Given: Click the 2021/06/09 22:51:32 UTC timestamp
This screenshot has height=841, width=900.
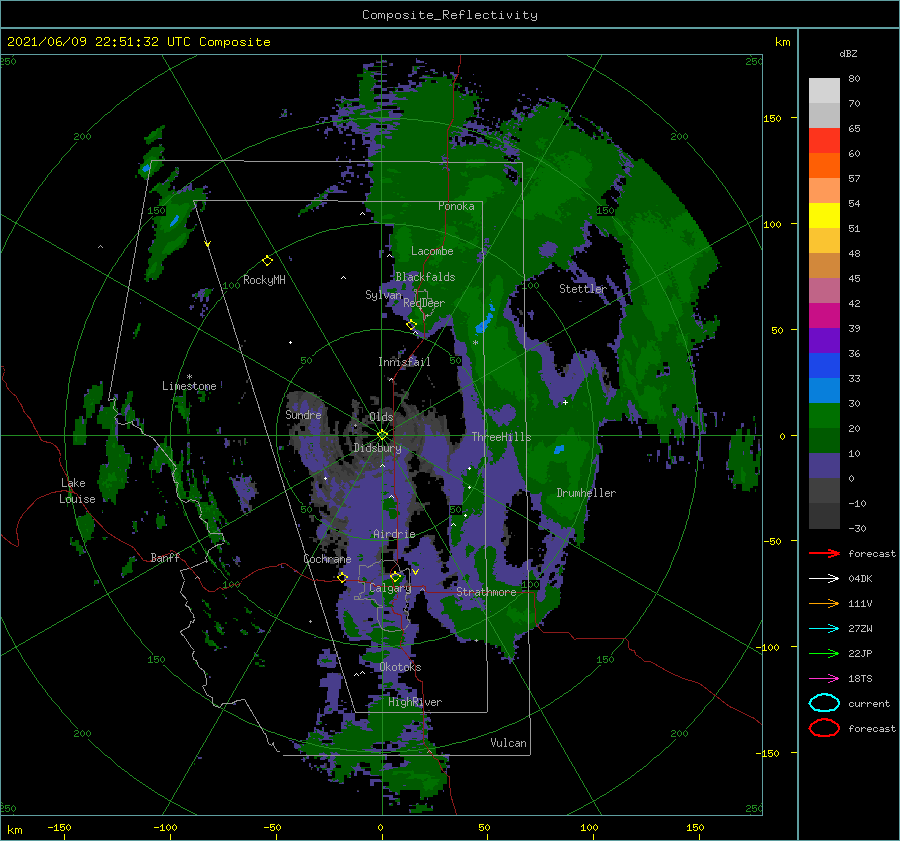Looking at the screenshot, I should pyautogui.click(x=100, y=42).
